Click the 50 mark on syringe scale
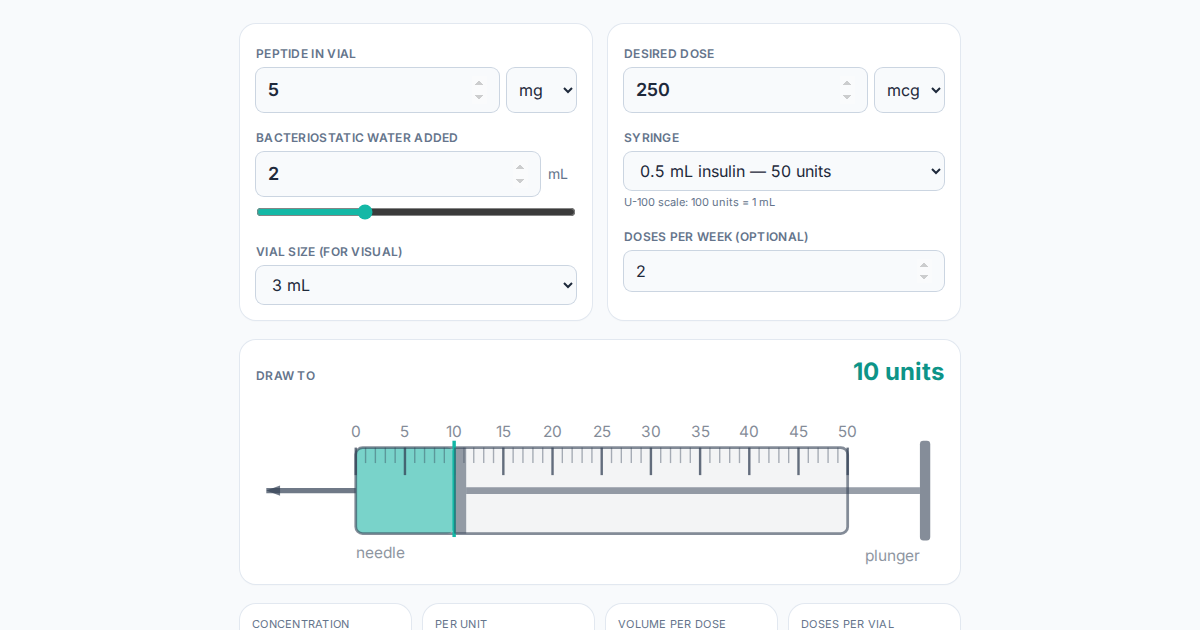The width and height of the screenshot is (1200, 630). (847, 432)
